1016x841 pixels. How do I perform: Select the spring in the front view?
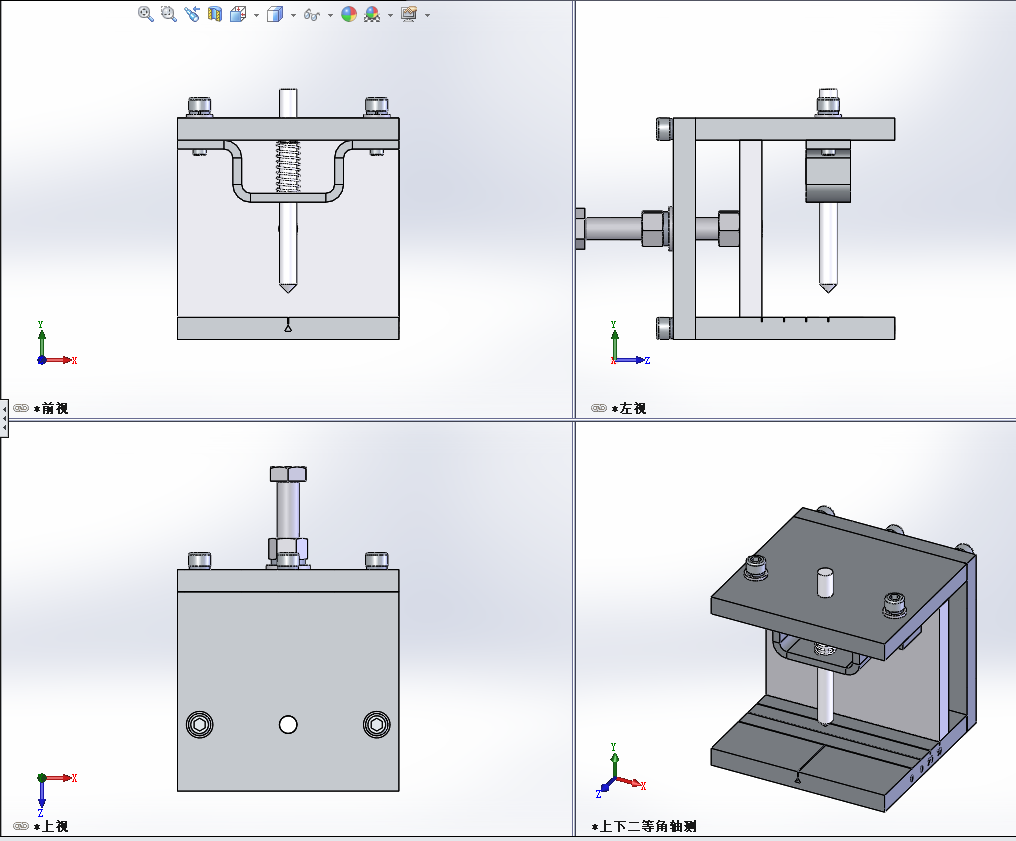288,167
